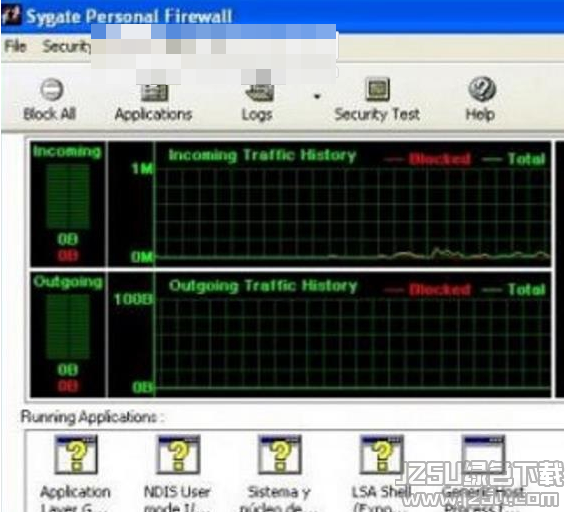Image resolution: width=565 pixels, height=512 pixels.
Task: Open the File menu
Action: pos(15,46)
